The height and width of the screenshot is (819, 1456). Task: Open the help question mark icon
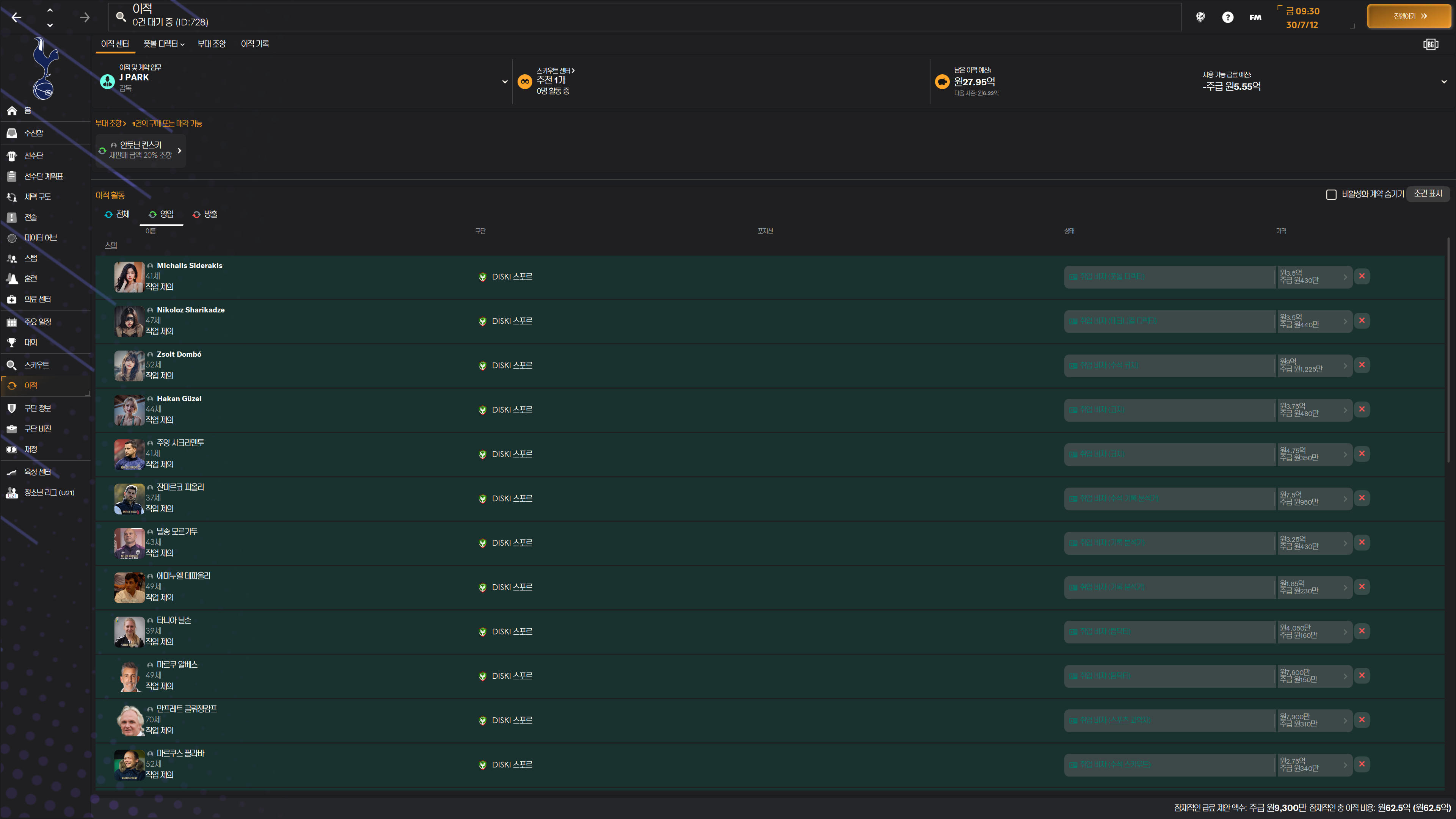1227,17
